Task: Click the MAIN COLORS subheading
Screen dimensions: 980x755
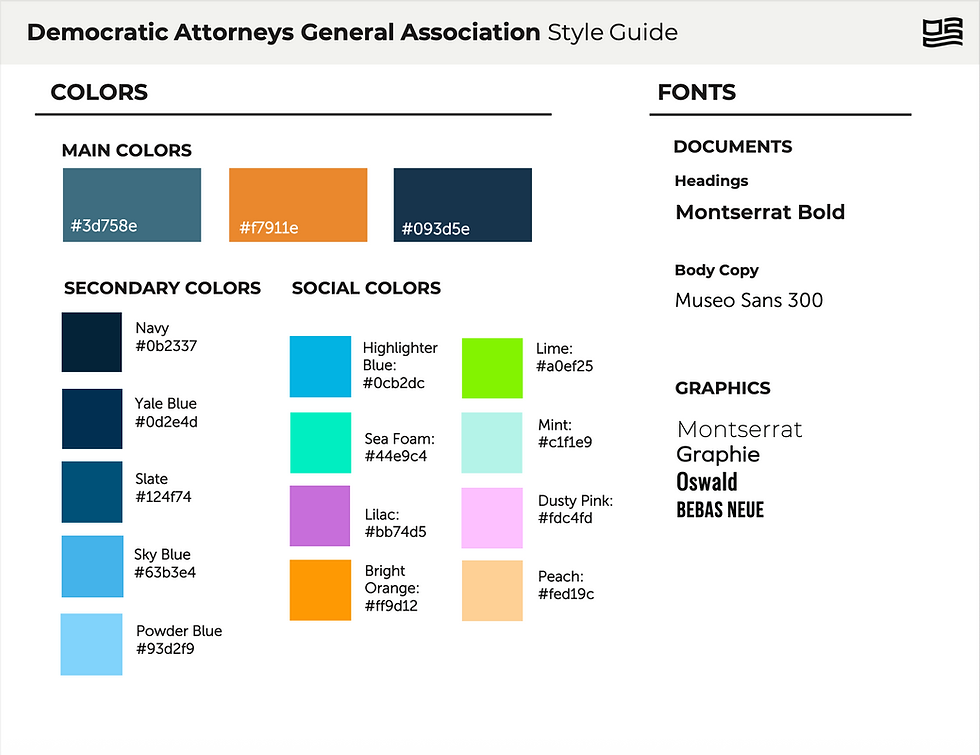Action: [127, 151]
